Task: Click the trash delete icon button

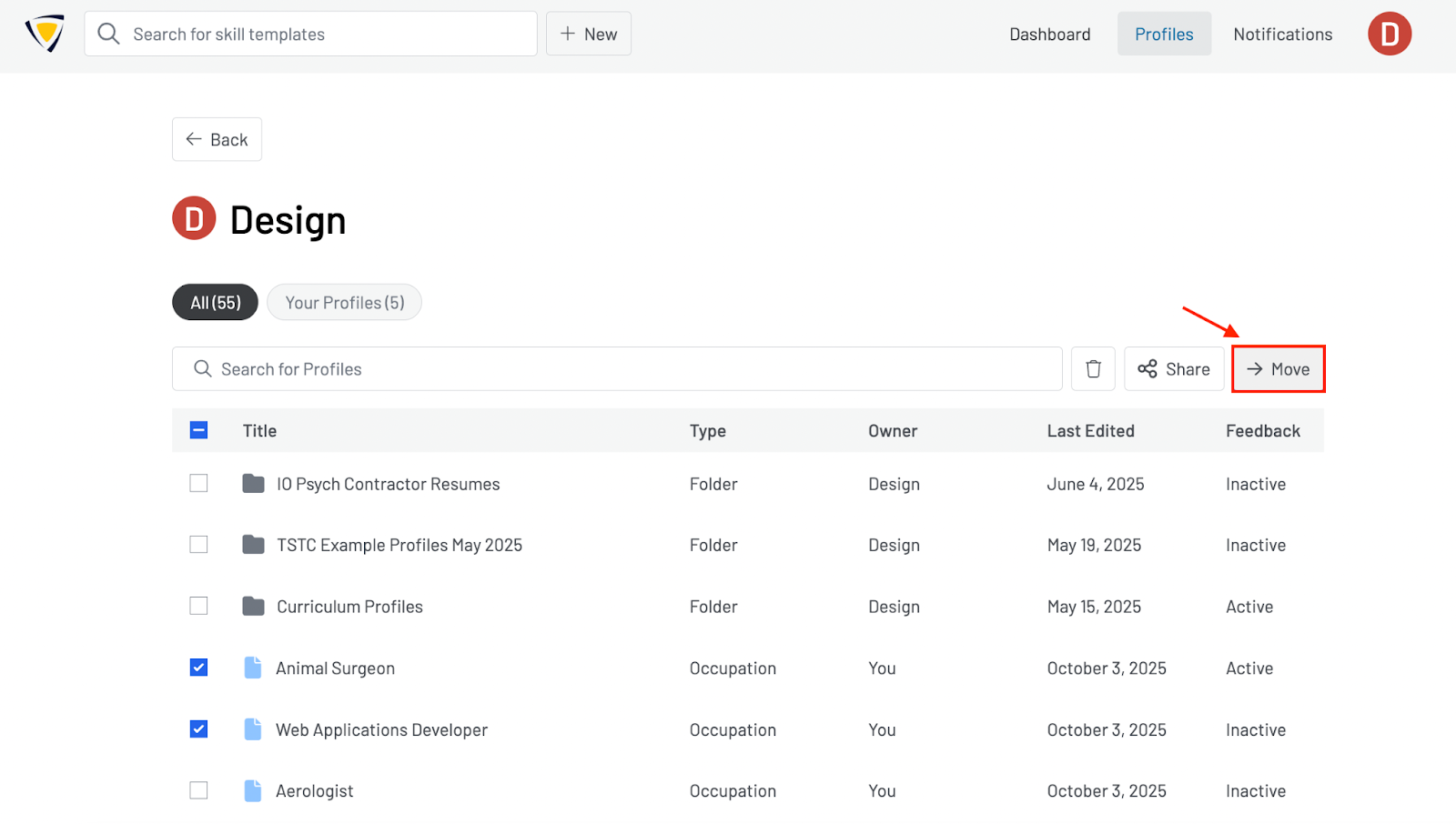Action: pos(1093,369)
